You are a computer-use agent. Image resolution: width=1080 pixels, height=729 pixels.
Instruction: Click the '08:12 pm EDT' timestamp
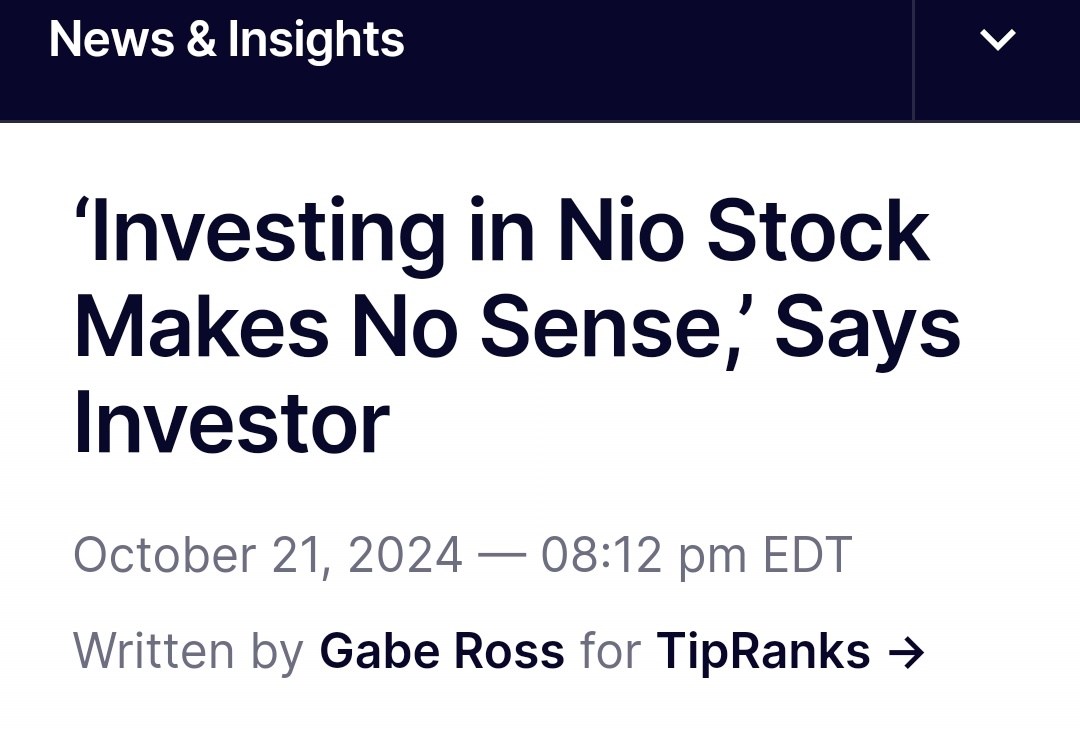click(x=696, y=555)
